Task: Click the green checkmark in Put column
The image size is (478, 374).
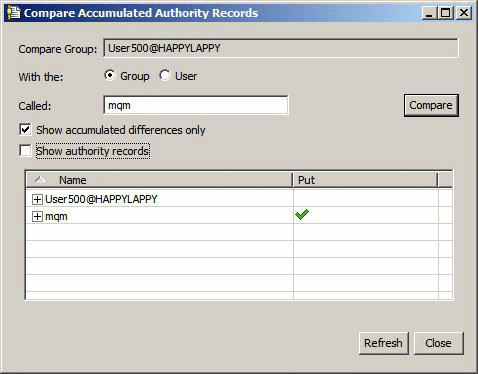Action: [302, 215]
